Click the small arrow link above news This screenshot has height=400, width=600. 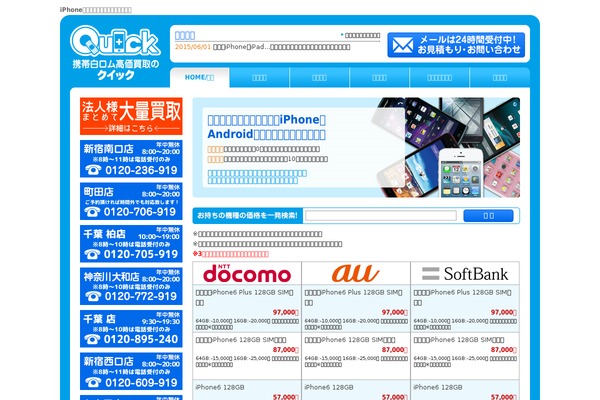coord(360,35)
